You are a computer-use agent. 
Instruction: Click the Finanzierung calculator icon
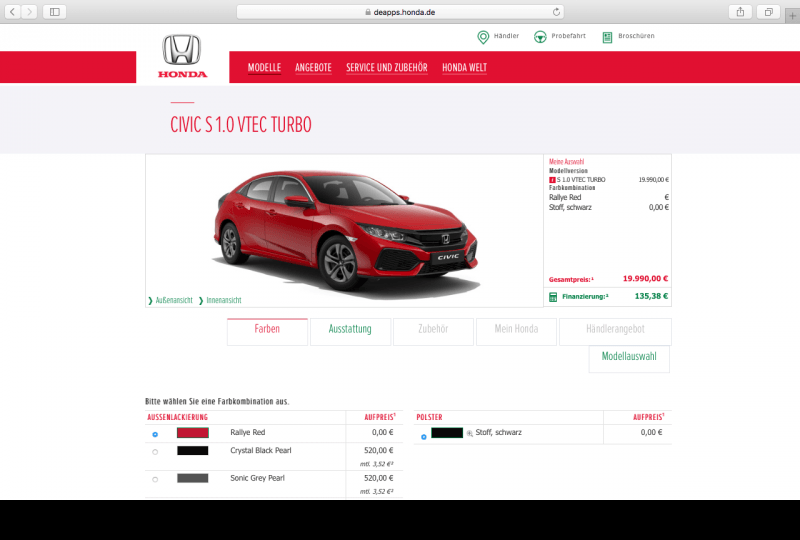(x=553, y=297)
